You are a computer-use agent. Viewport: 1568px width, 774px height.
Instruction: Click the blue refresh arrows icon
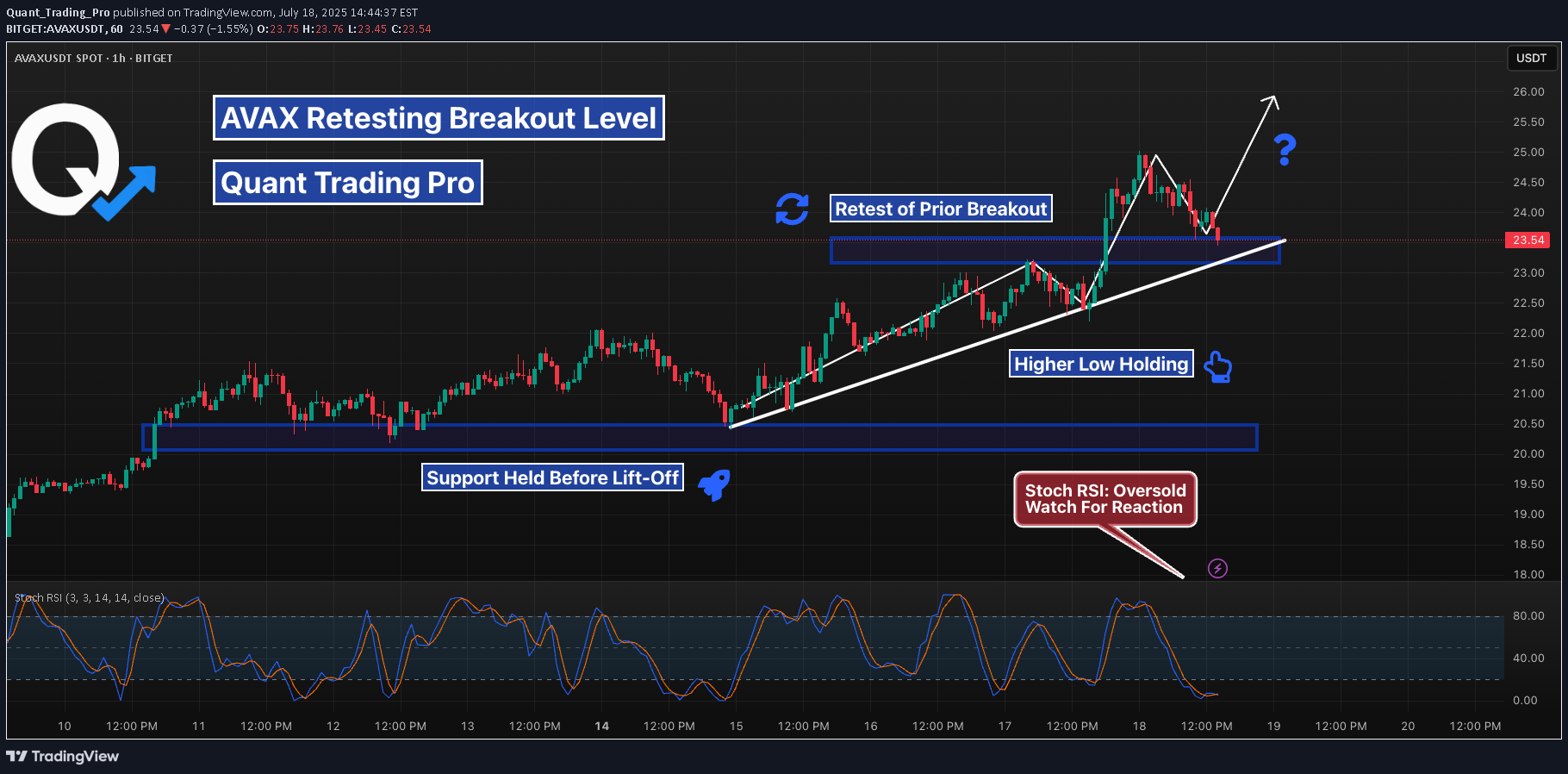click(792, 209)
